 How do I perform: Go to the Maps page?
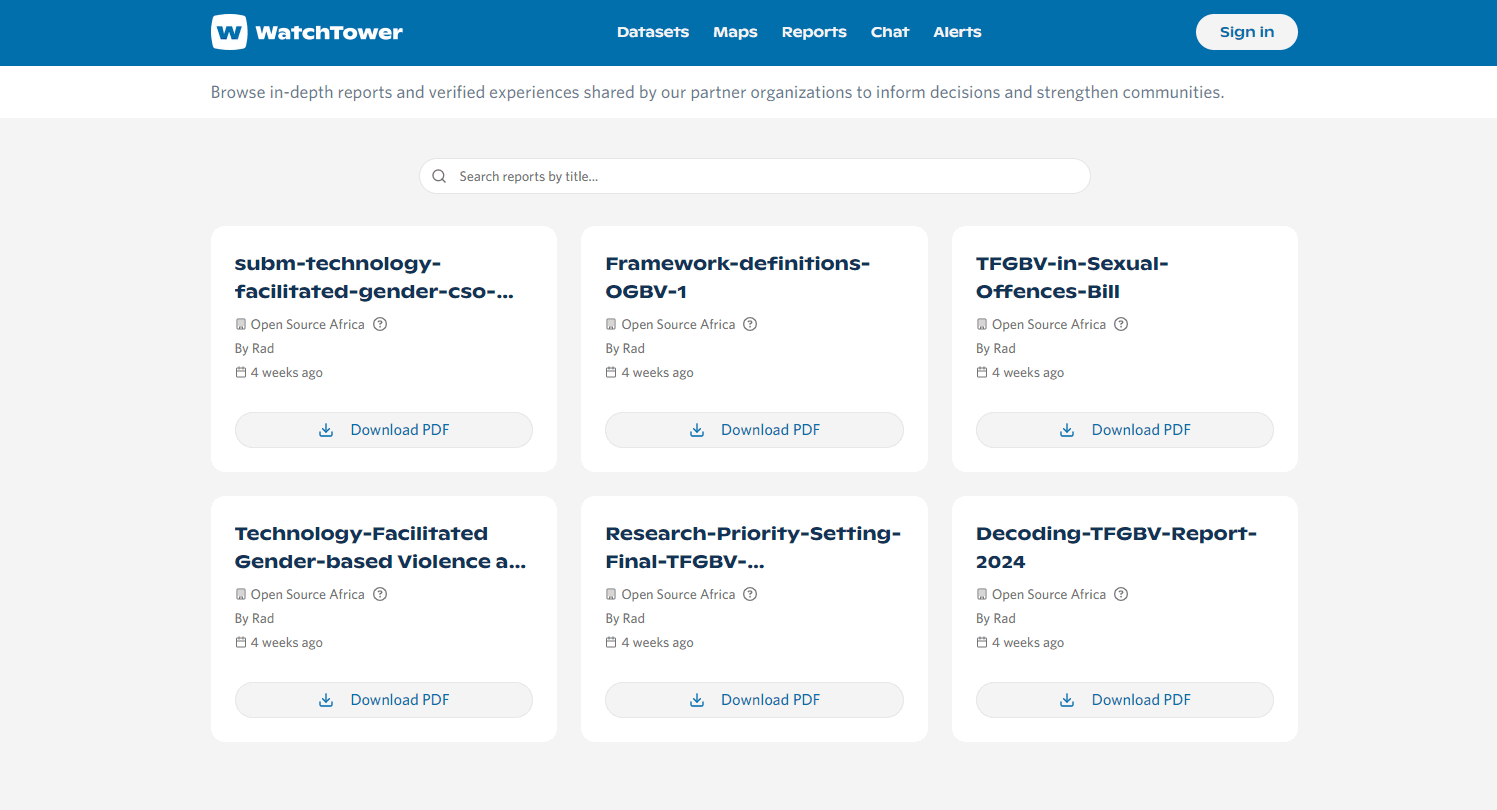pos(735,32)
